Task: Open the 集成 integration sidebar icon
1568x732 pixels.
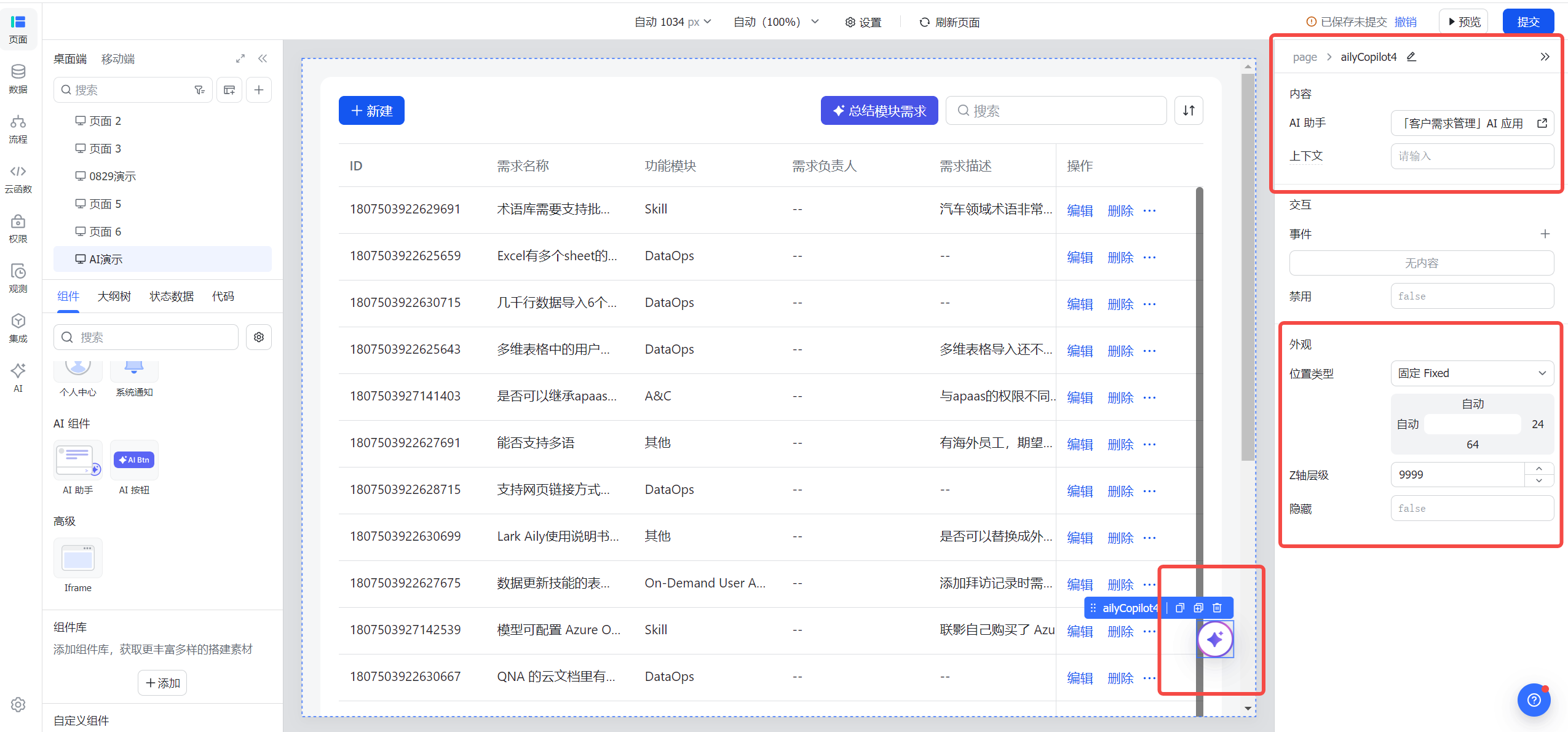Action: 18,328
